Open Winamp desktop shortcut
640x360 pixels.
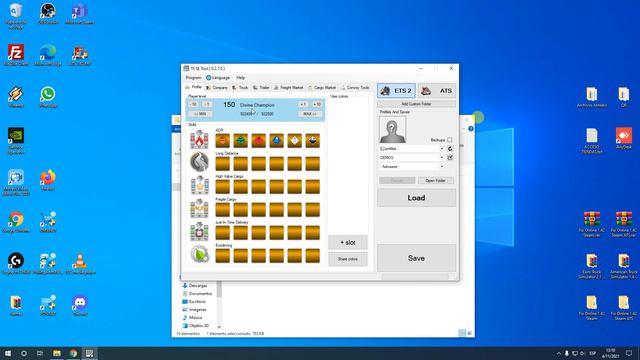click(16, 97)
